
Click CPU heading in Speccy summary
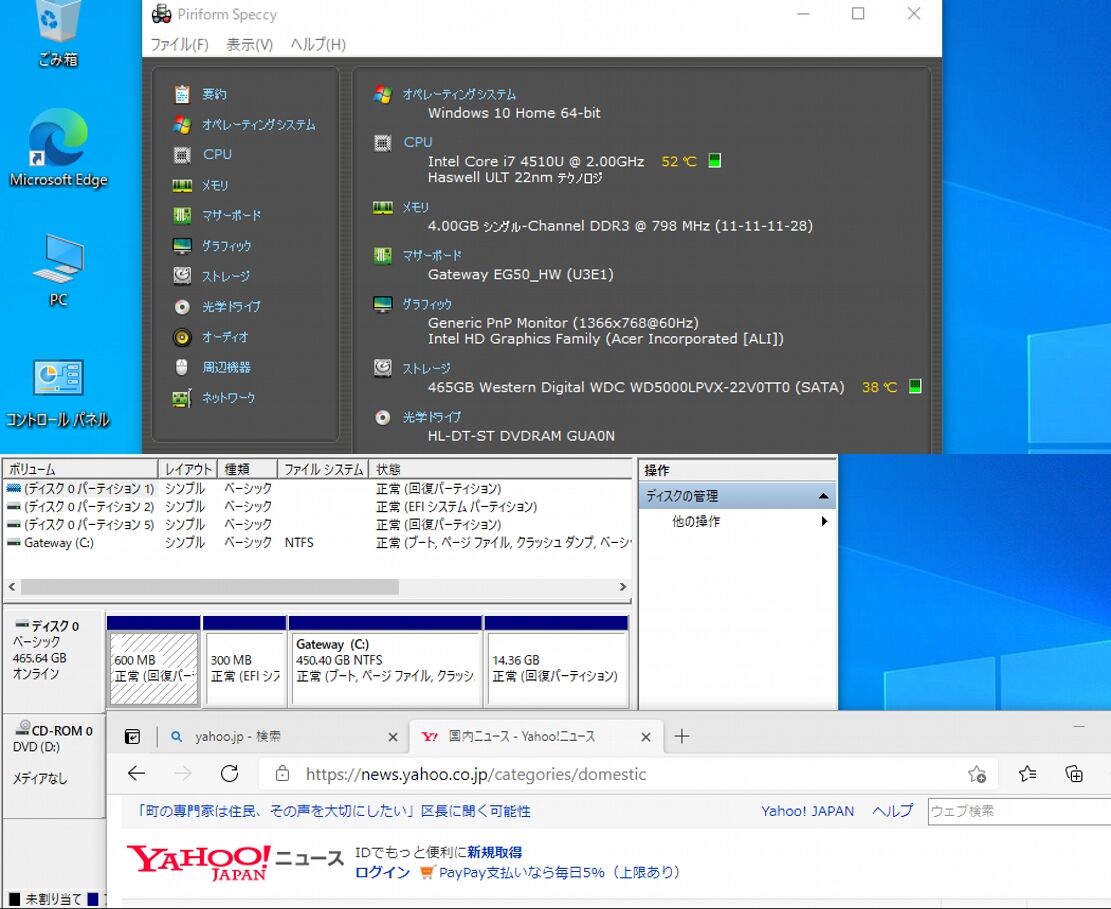418,142
